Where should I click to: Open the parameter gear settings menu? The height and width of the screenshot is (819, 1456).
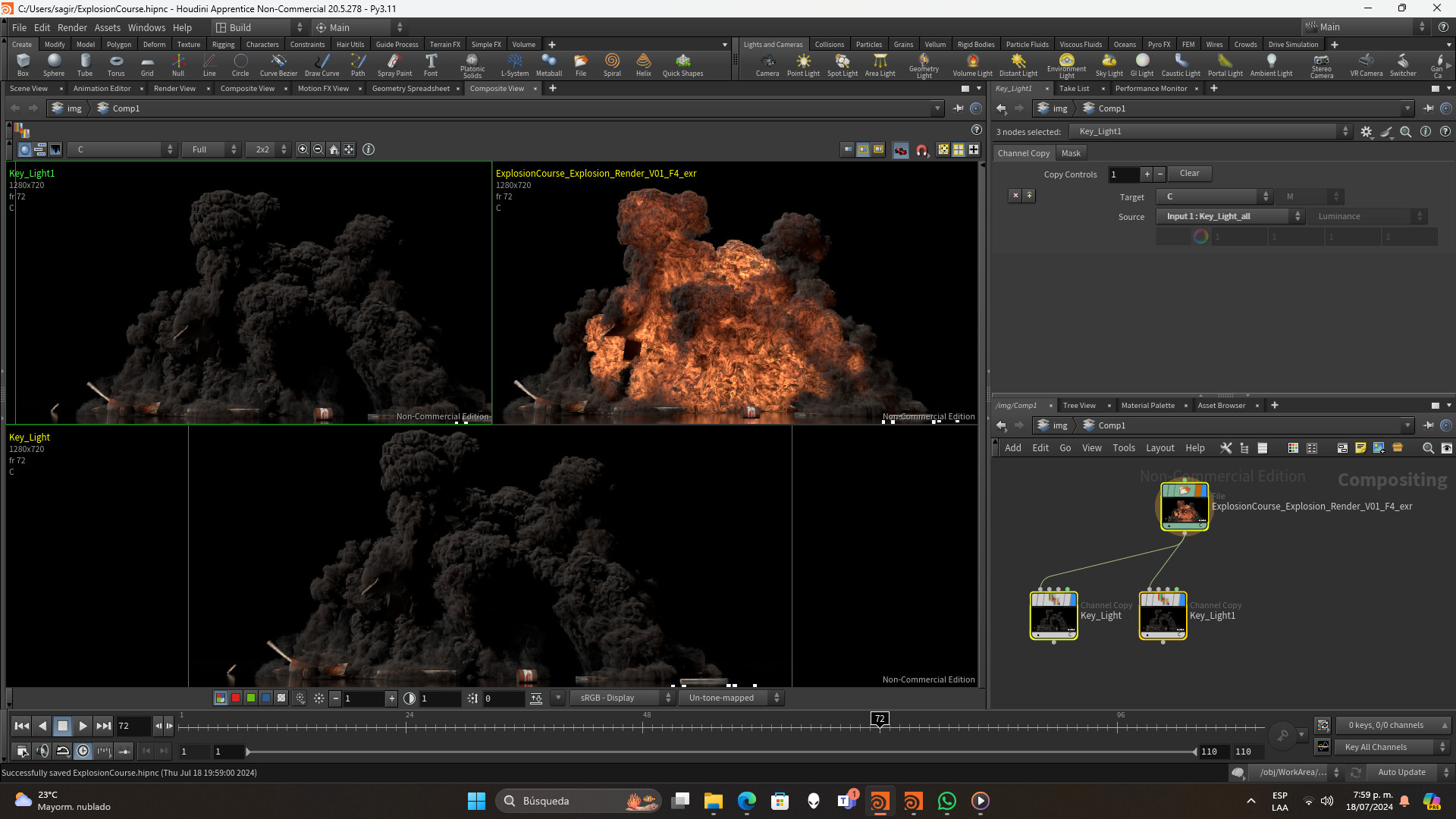[x=1367, y=131]
